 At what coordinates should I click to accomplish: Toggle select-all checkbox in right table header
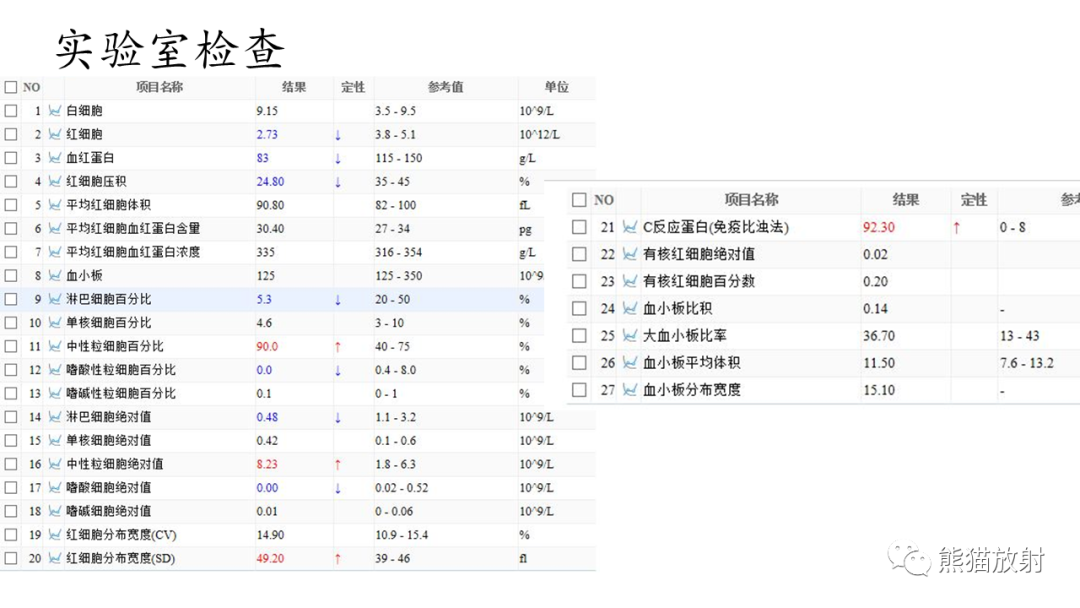tap(579, 200)
